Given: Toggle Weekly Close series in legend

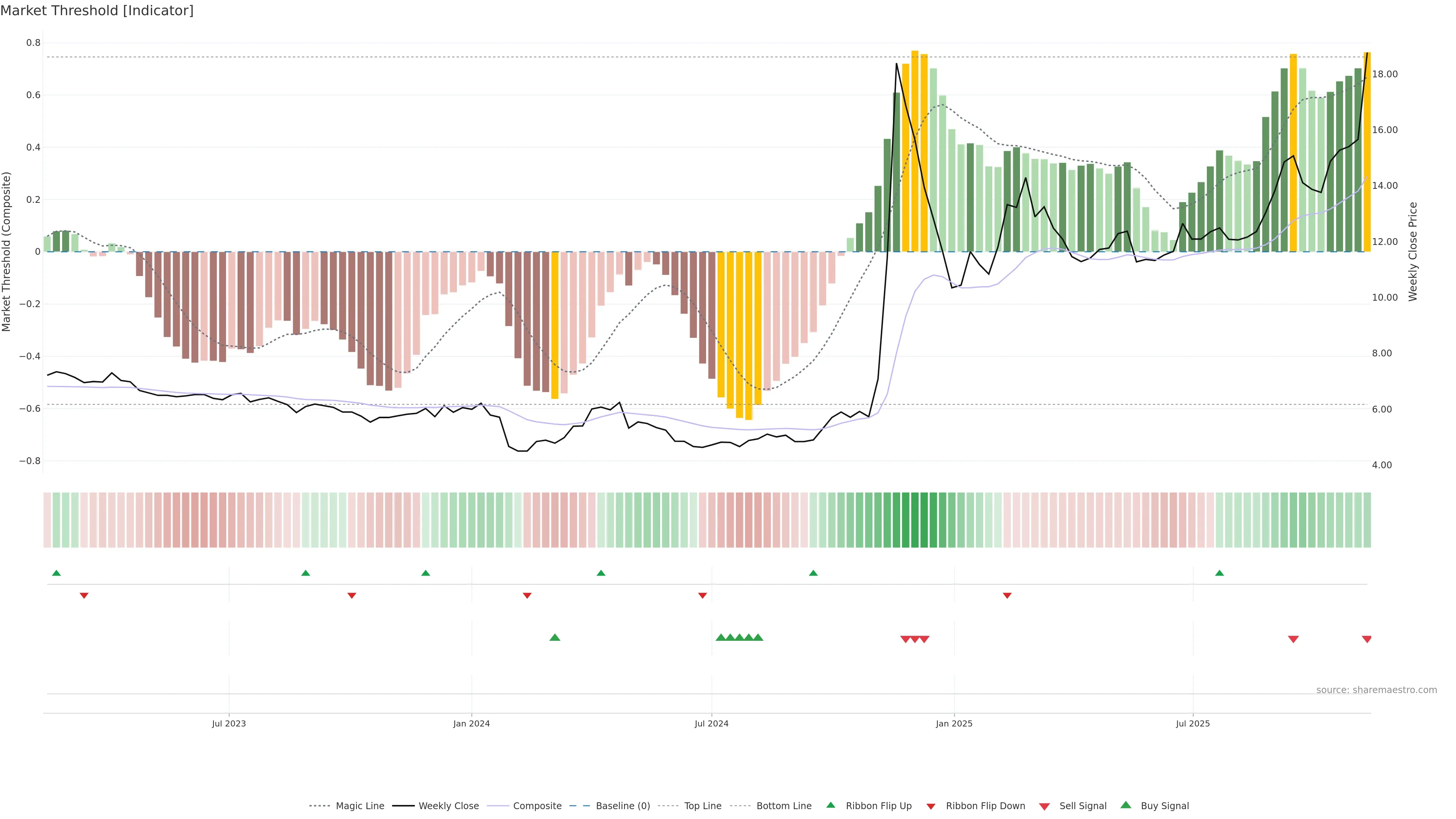Looking at the screenshot, I should click(448, 806).
